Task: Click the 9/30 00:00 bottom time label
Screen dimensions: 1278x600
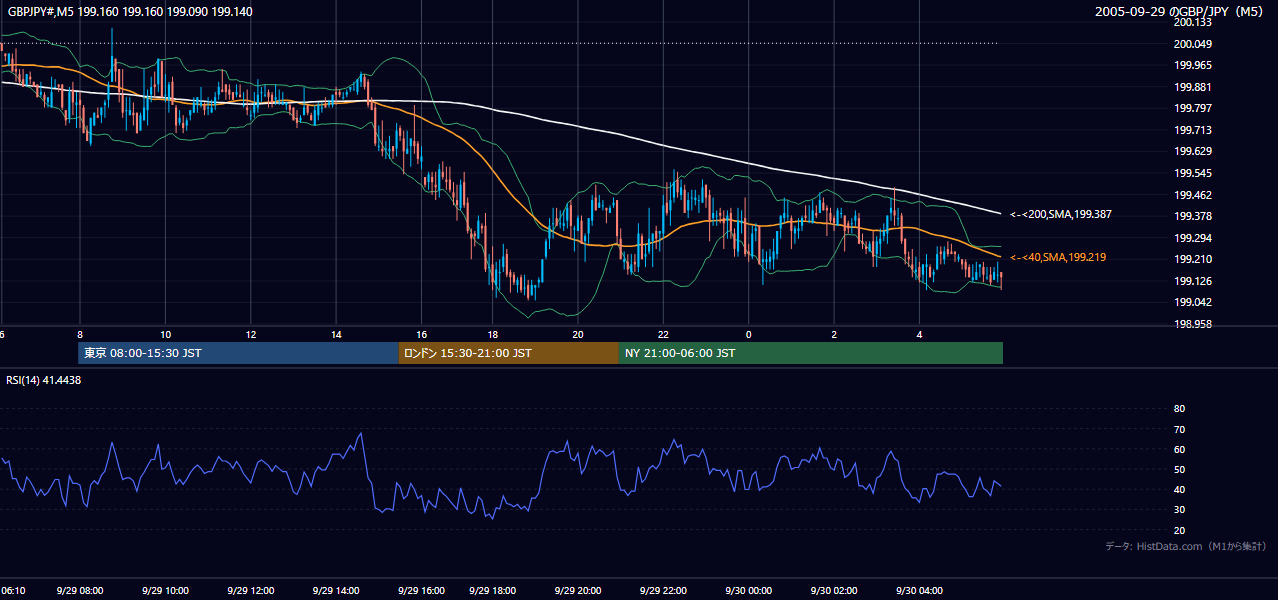Action: [748, 590]
